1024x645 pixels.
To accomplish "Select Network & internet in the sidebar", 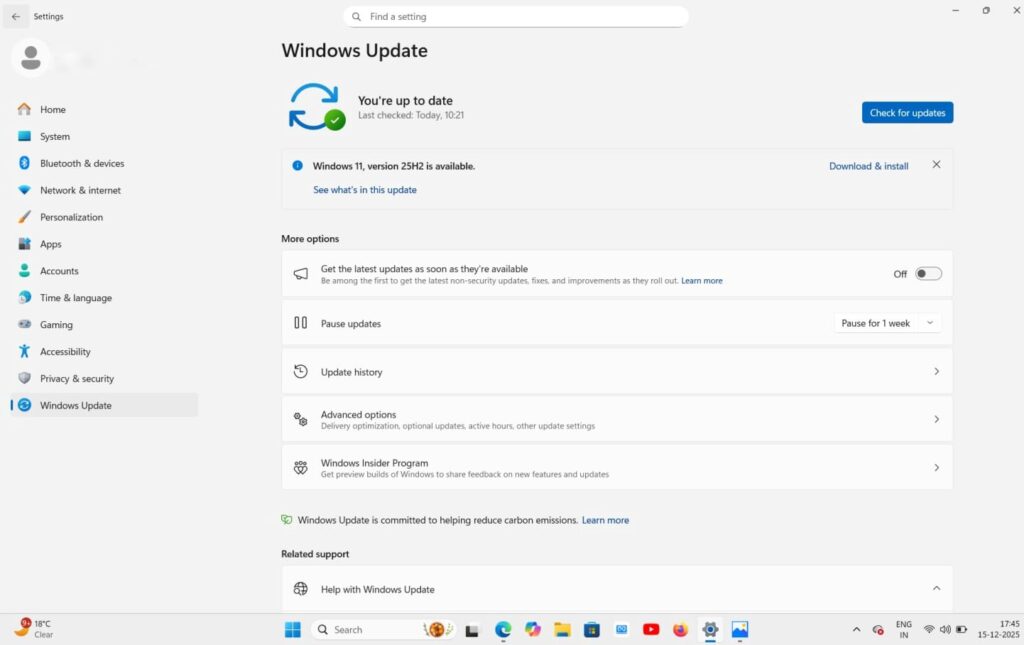I will click(80, 190).
